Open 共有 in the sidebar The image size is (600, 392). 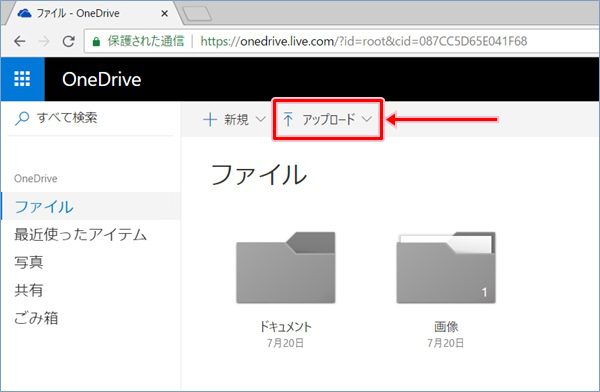pos(29,290)
